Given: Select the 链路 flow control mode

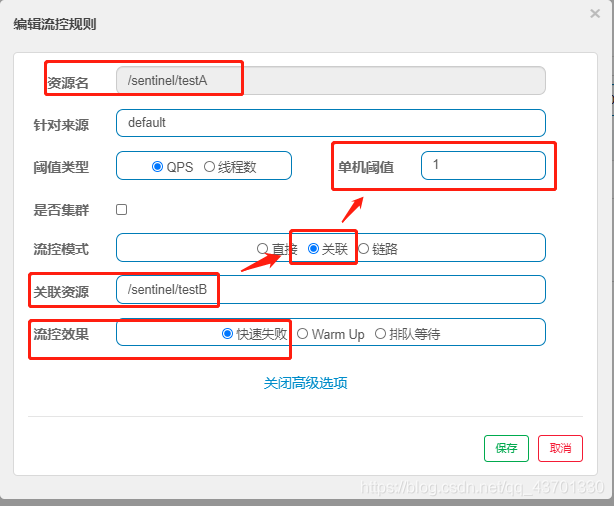Looking at the screenshot, I should (x=363, y=249).
